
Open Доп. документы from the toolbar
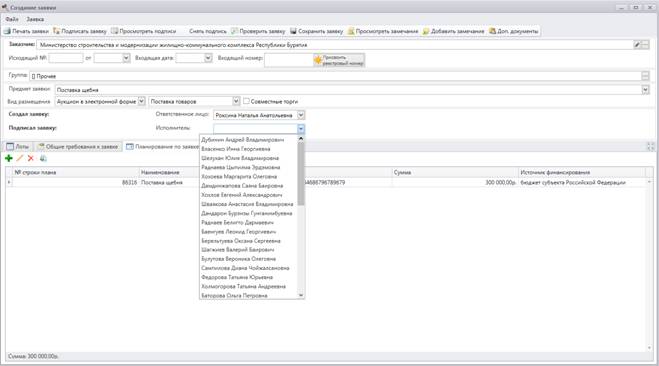tap(514, 31)
